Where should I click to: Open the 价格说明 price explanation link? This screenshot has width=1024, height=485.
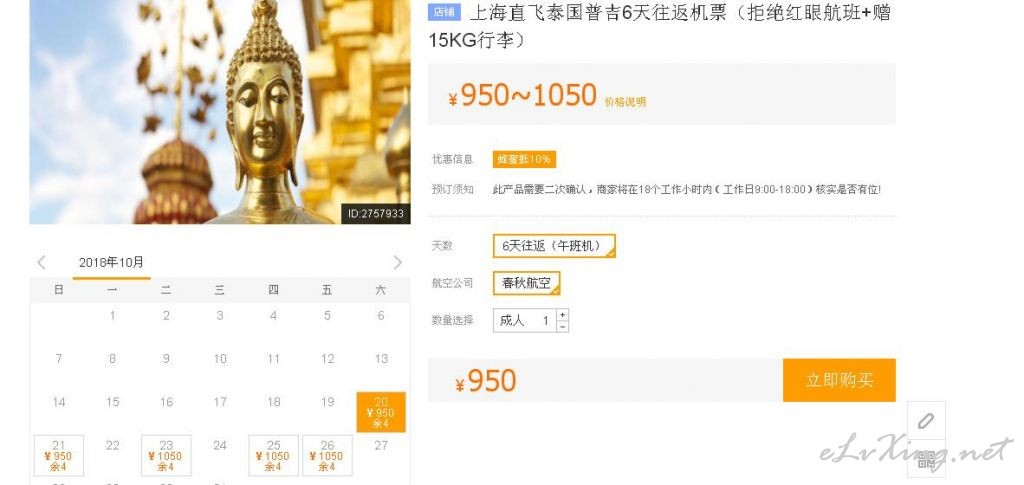pos(625,102)
